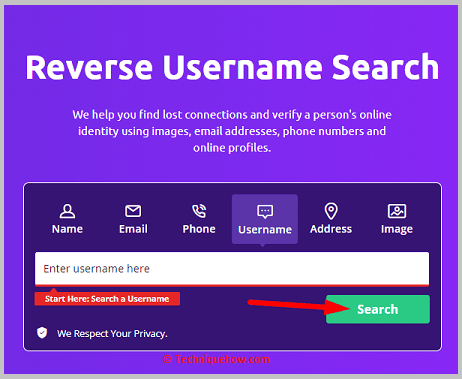
Task: Click the Start Here: Search a Username label
Action: [107, 299]
